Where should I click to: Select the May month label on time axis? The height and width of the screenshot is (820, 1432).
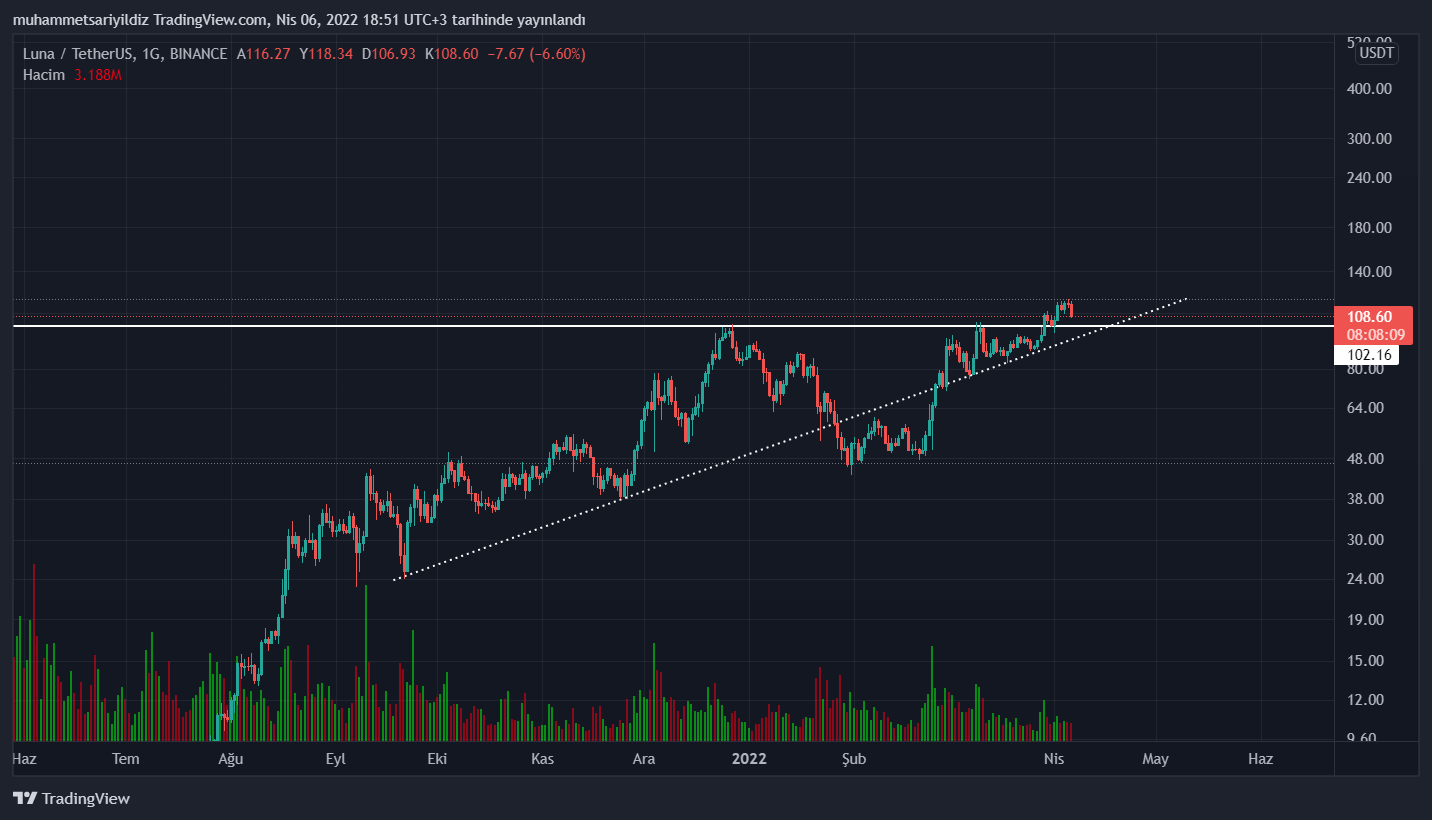[1155, 759]
